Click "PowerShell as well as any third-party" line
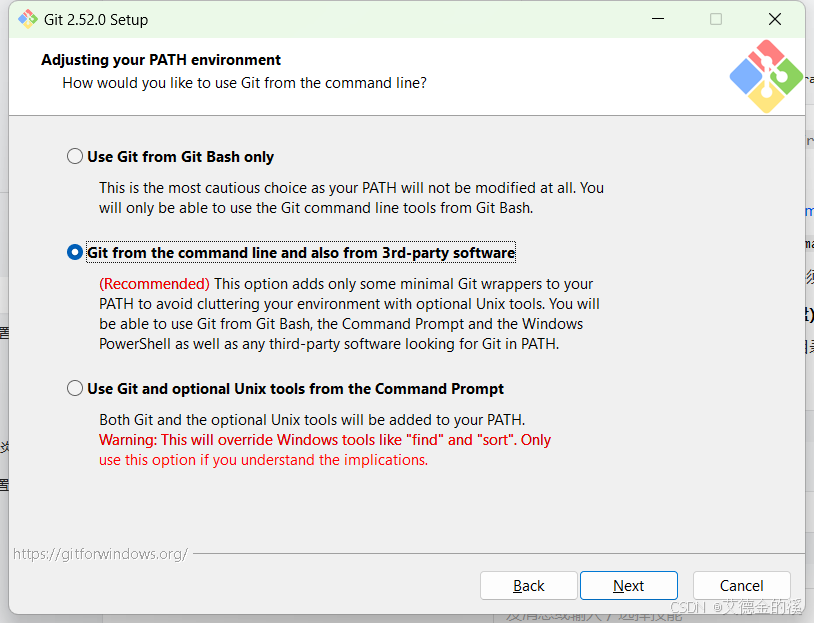Viewport: 814px width, 623px height. point(329,344)
